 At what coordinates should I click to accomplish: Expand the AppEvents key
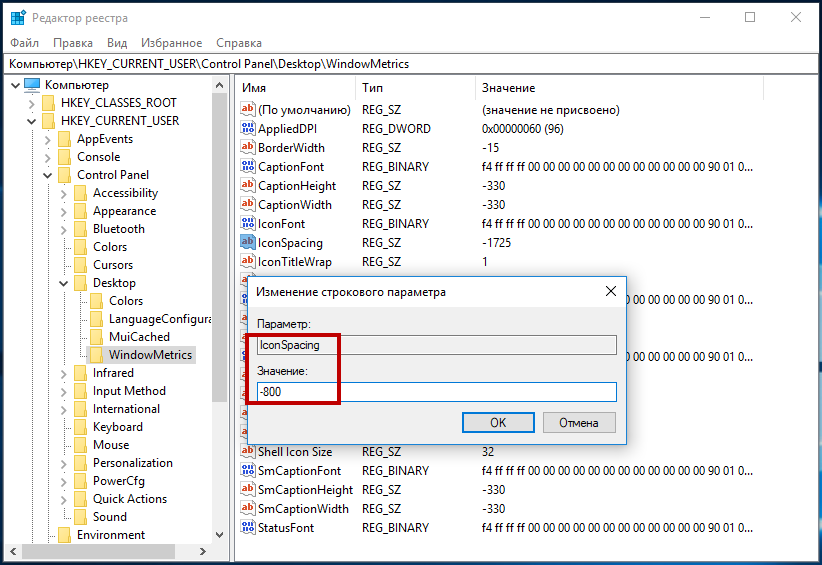tap(47, 139)
